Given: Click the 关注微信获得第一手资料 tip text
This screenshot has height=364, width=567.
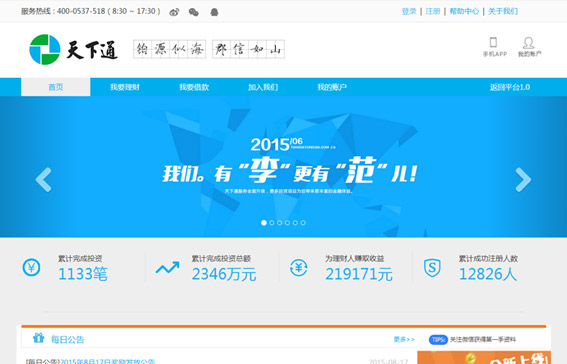Looking at the screenshot, I should pos(482,340).
